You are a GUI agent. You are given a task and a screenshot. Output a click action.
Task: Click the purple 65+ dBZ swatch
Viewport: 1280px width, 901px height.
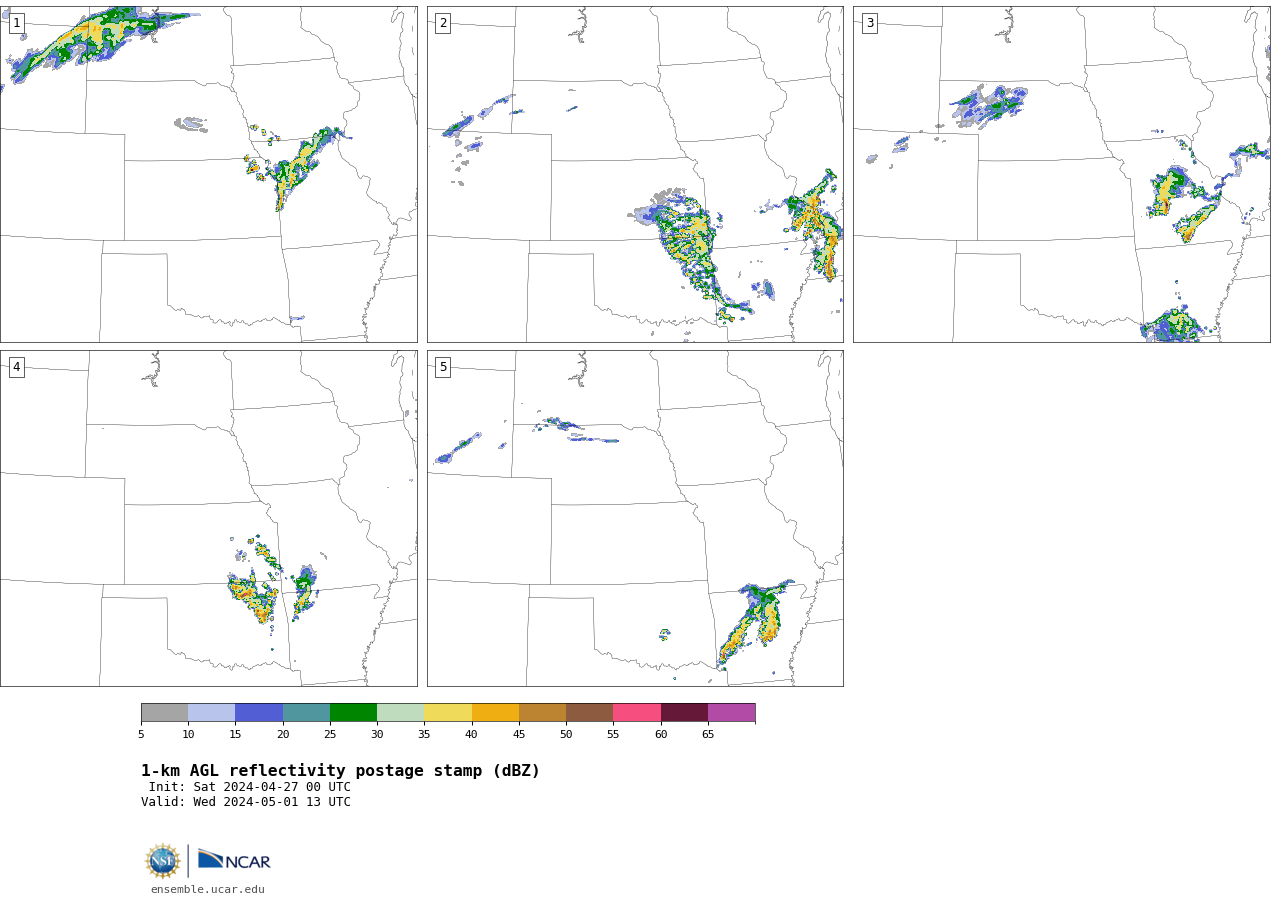click(x=731, y=712)
